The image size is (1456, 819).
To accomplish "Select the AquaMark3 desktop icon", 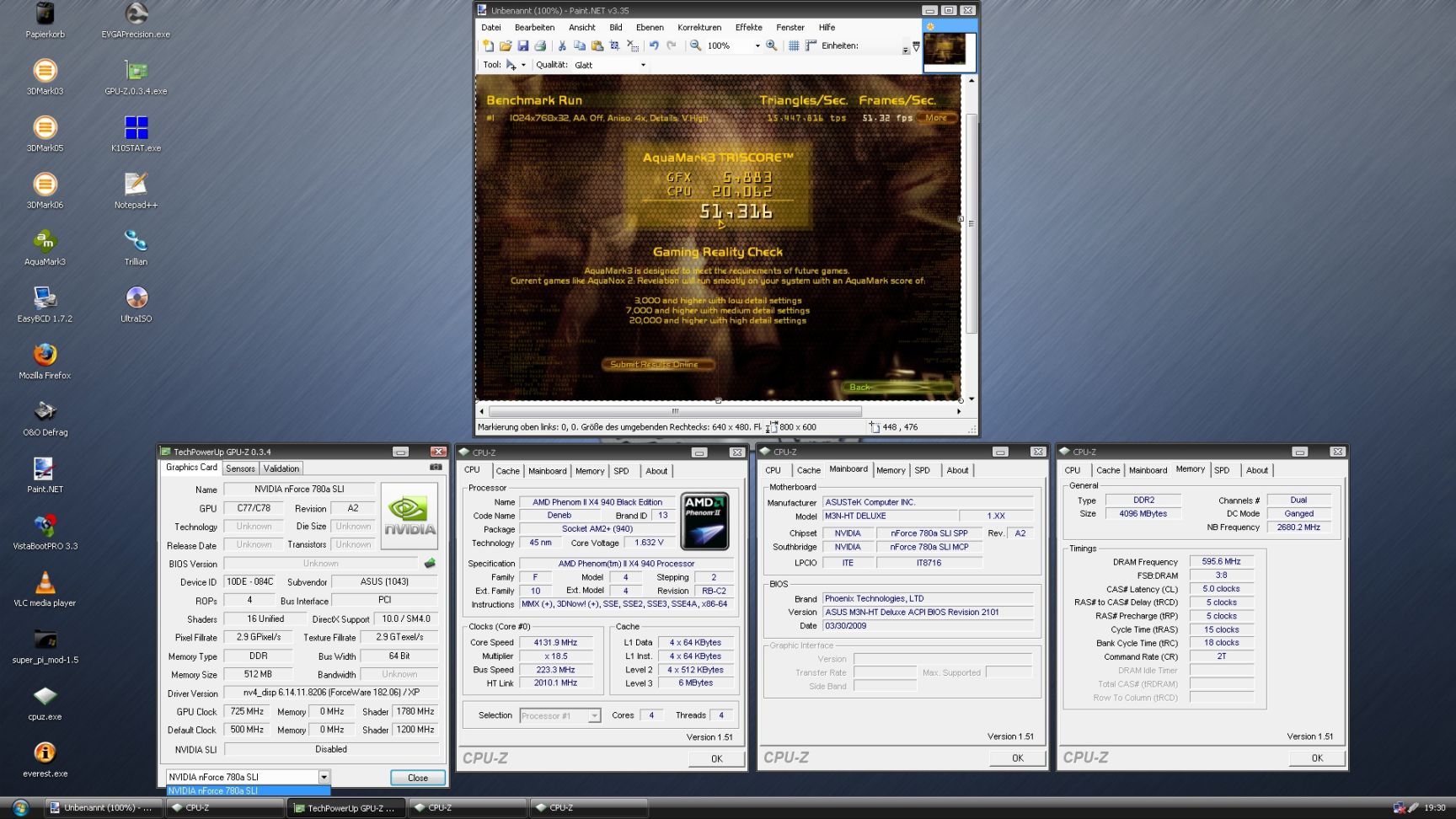I will point(45,247).
